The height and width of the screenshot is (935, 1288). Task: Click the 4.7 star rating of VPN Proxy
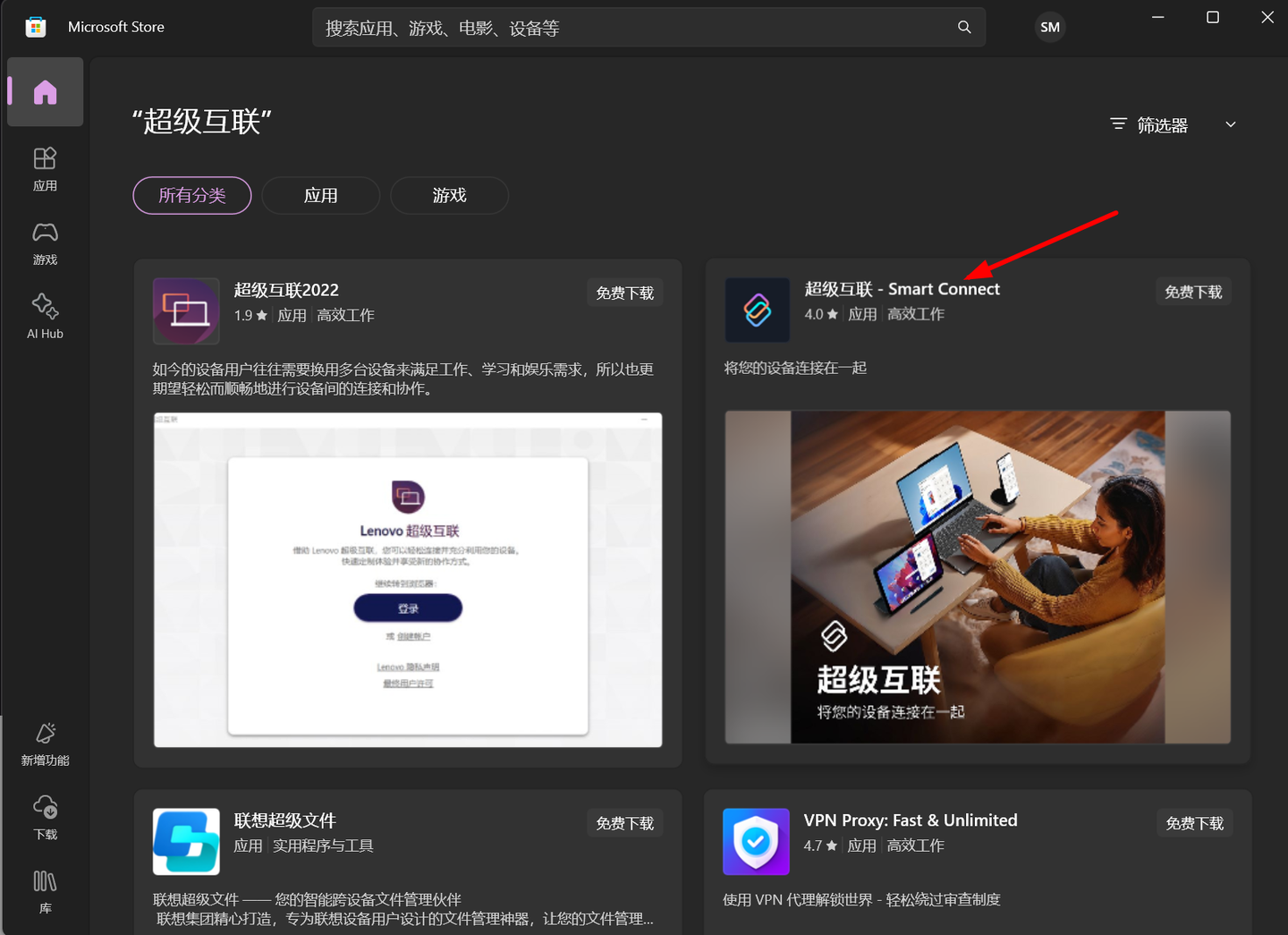click(x=820, y=846)
